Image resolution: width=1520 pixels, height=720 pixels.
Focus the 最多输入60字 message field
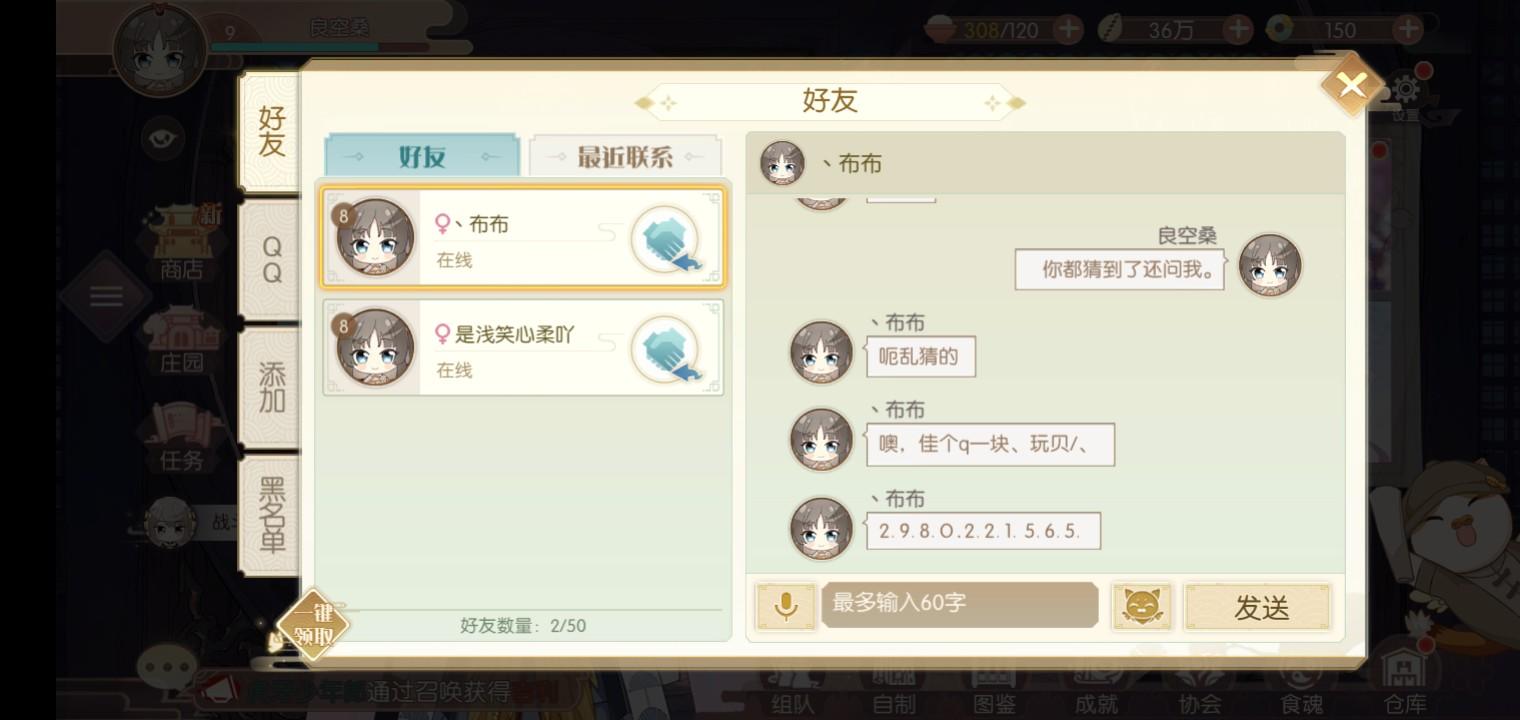tap(960, 604)
